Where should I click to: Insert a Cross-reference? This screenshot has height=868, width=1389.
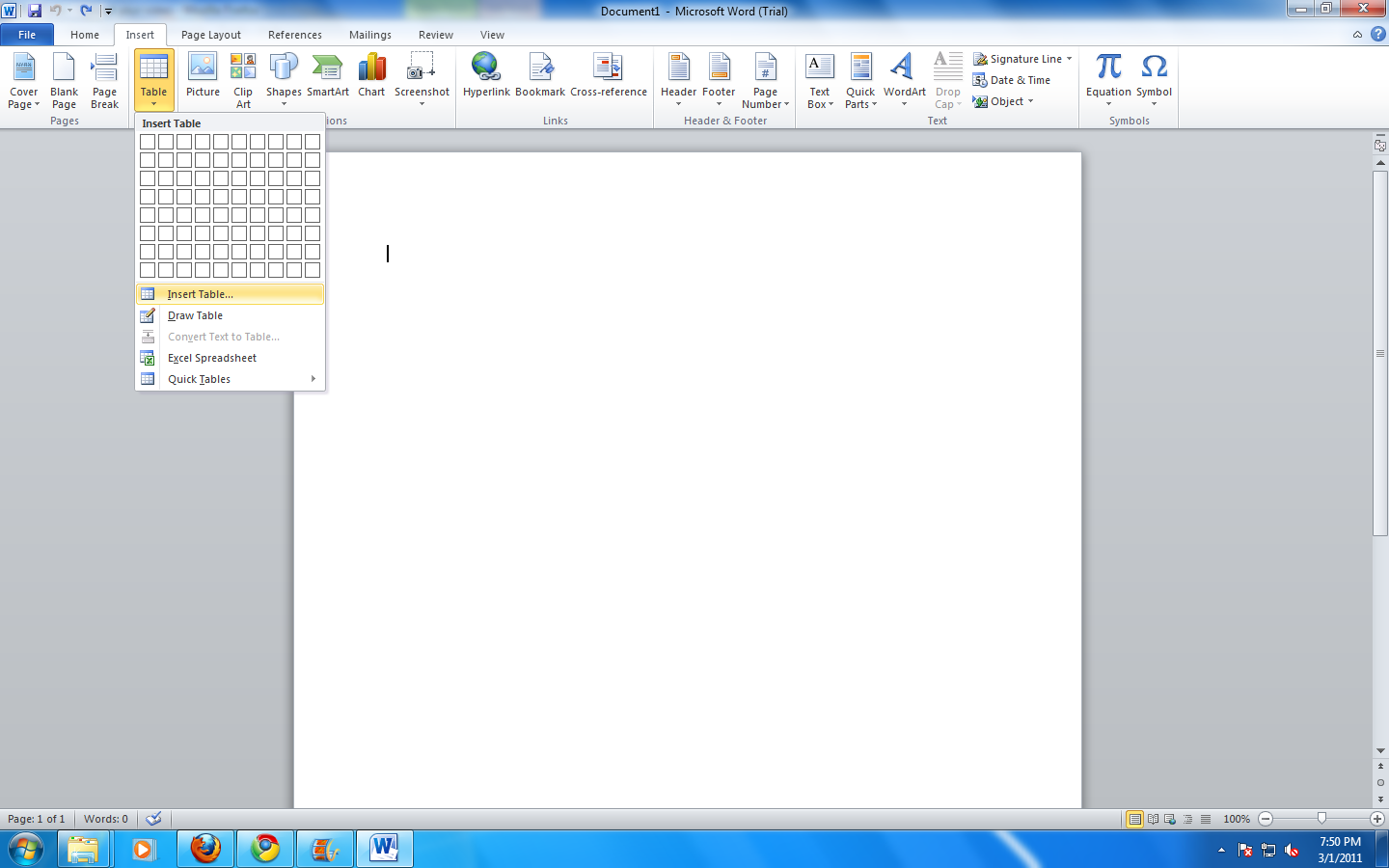coord(609,76)
